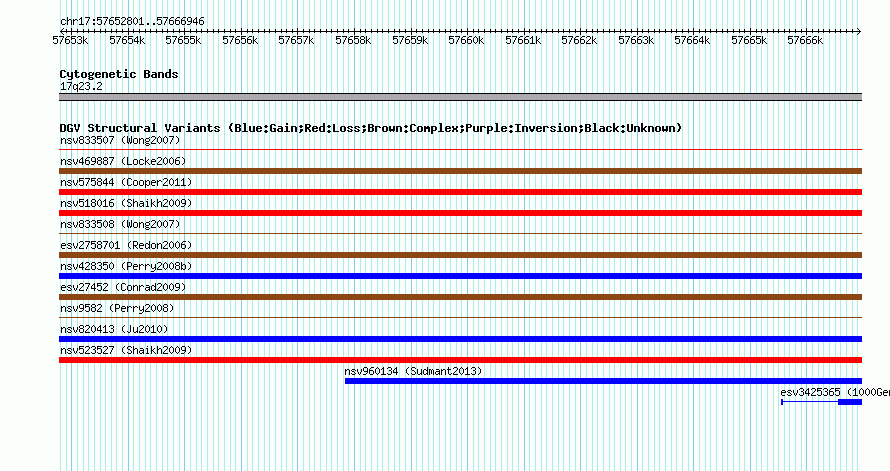
Task: Click the 57664k ruler tick label
Action: pyautogui.click(x=692, y=40)
